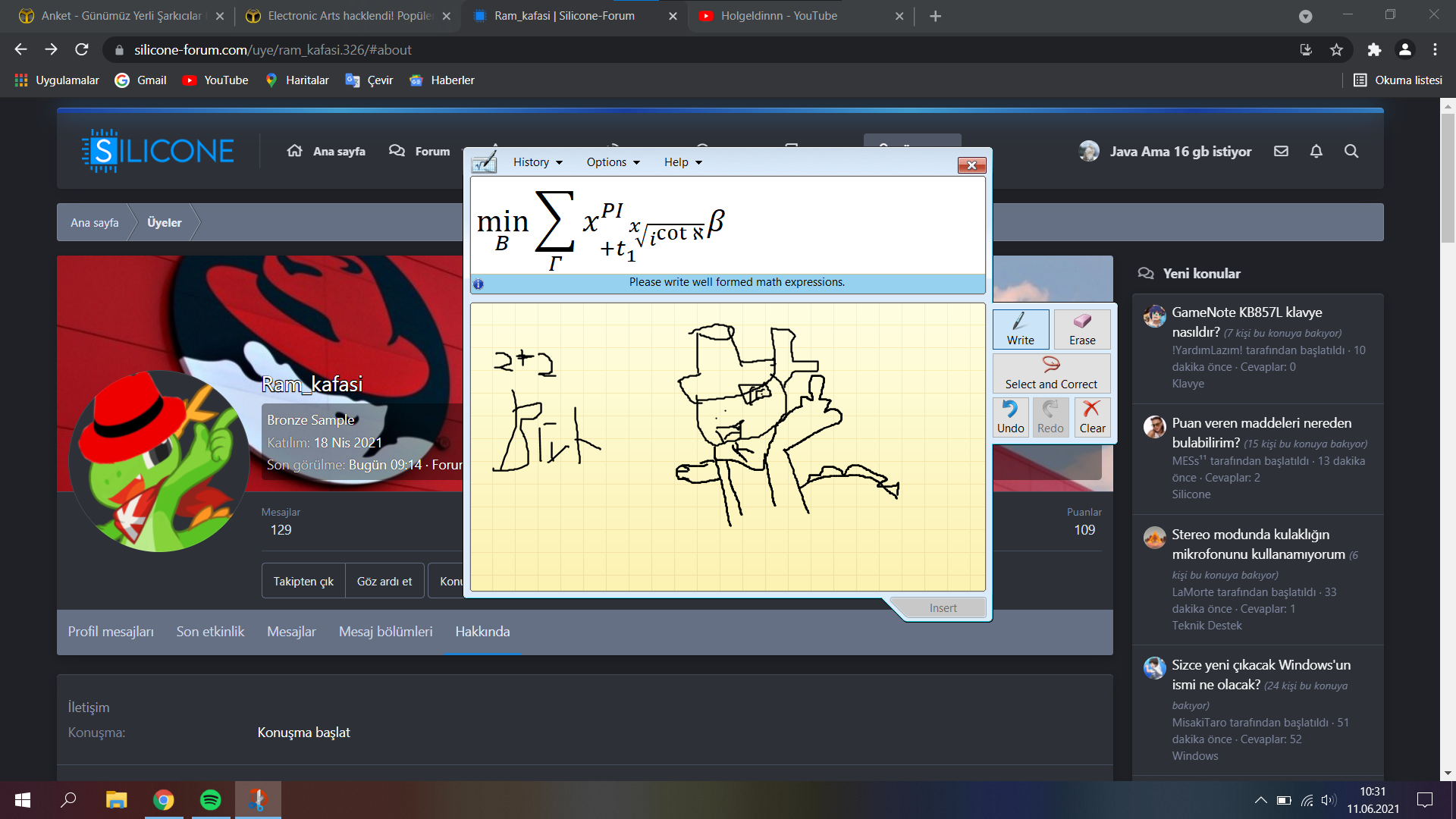The height and width of the screenshot is (819, 1456).
Task: Click the search icon on Silicone forum
Action: point(1352,152)
